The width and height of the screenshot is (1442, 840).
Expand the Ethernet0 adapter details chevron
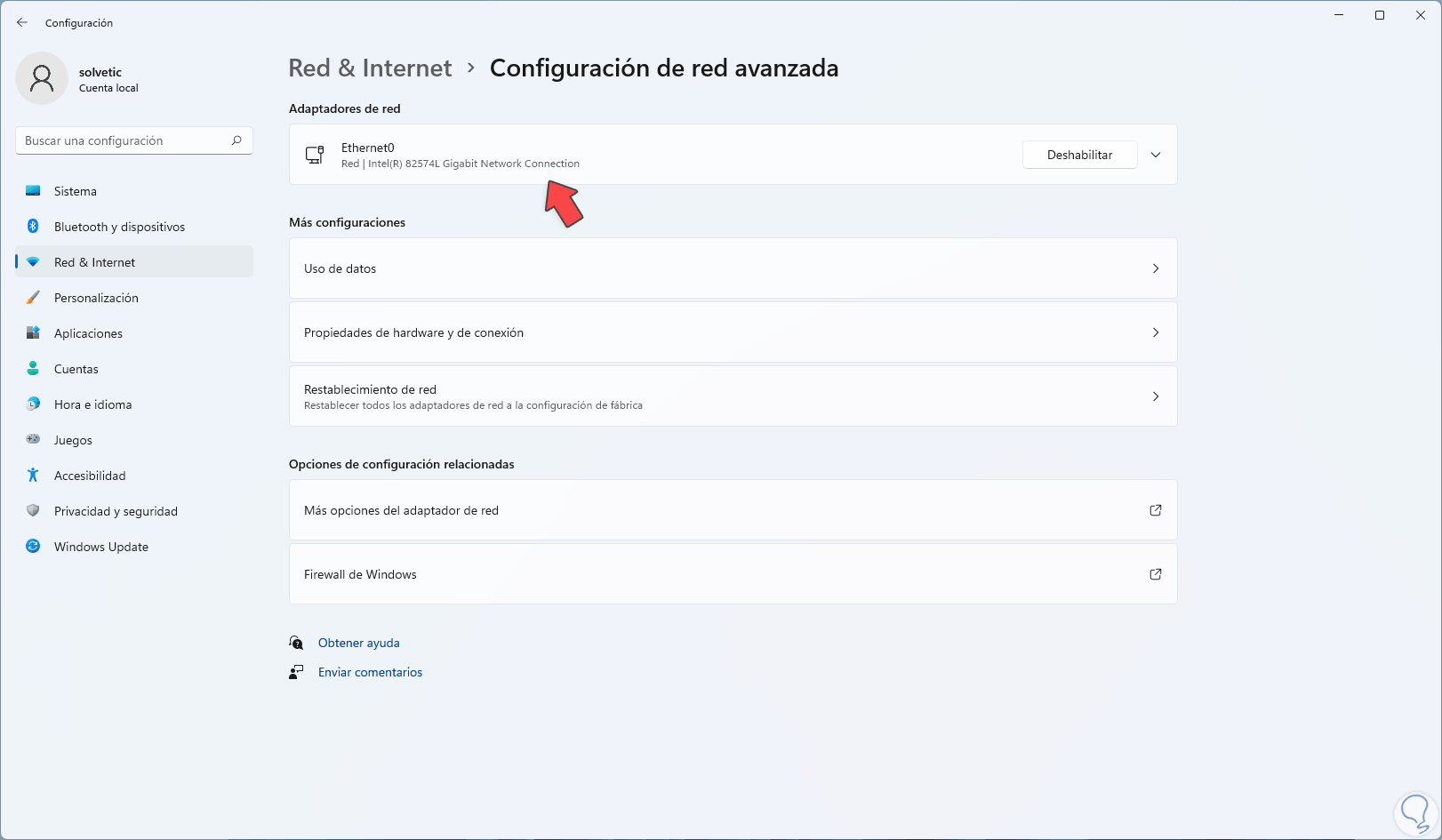pos(1156,155)
